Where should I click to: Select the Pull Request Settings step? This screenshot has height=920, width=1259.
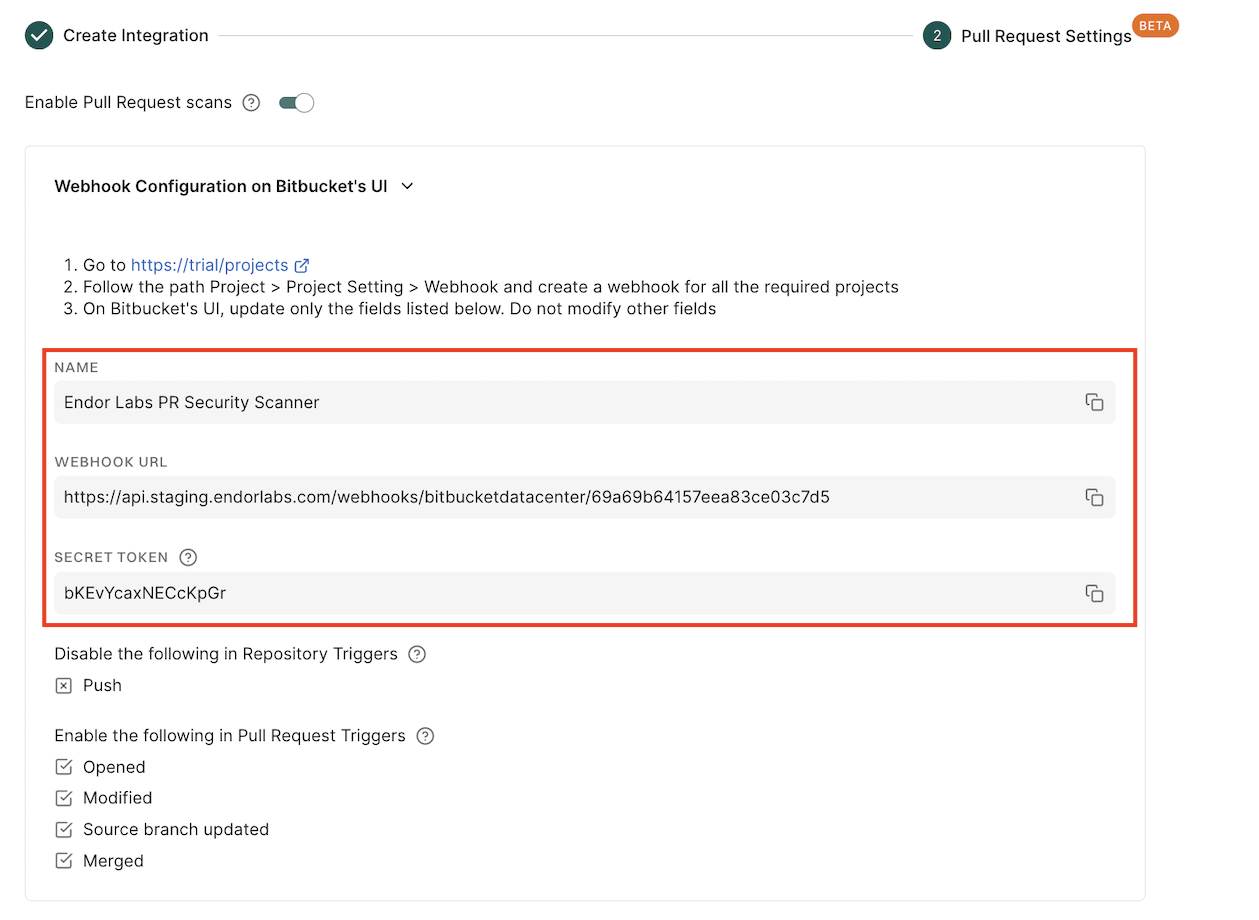point(1045,36)
